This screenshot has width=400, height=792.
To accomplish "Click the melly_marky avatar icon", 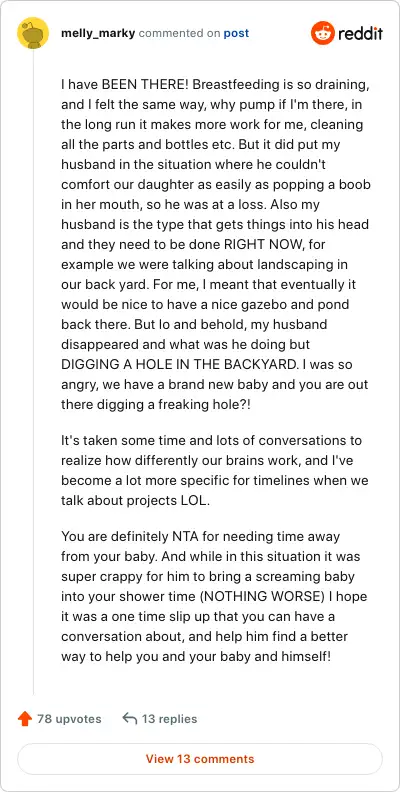I will (33, 33).
